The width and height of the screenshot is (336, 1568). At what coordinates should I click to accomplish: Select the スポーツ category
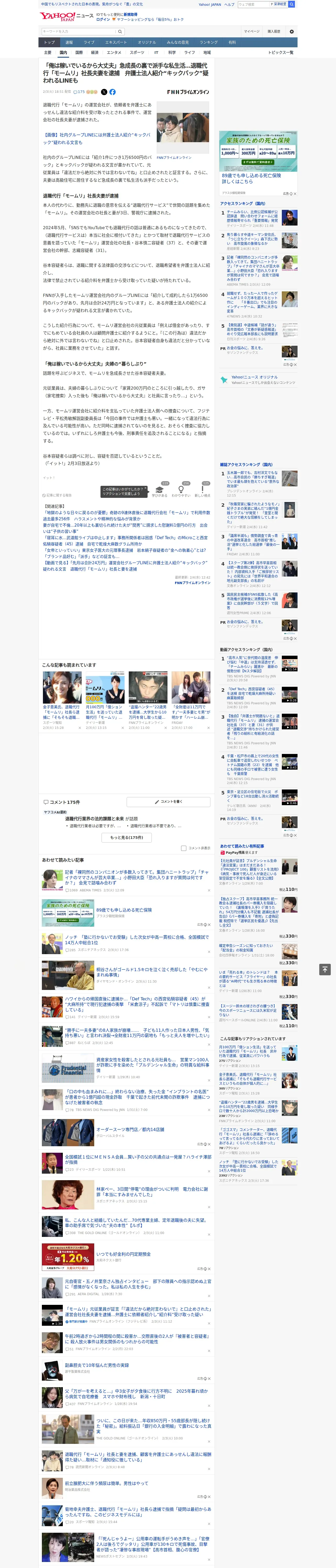point(137,53)
